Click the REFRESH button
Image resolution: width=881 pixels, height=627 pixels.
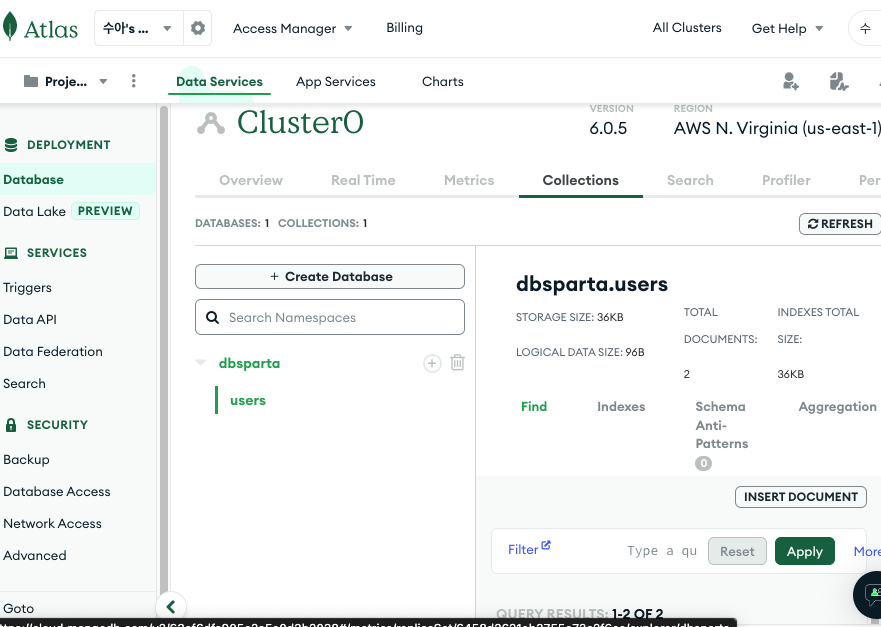click(x=840, y=224)
